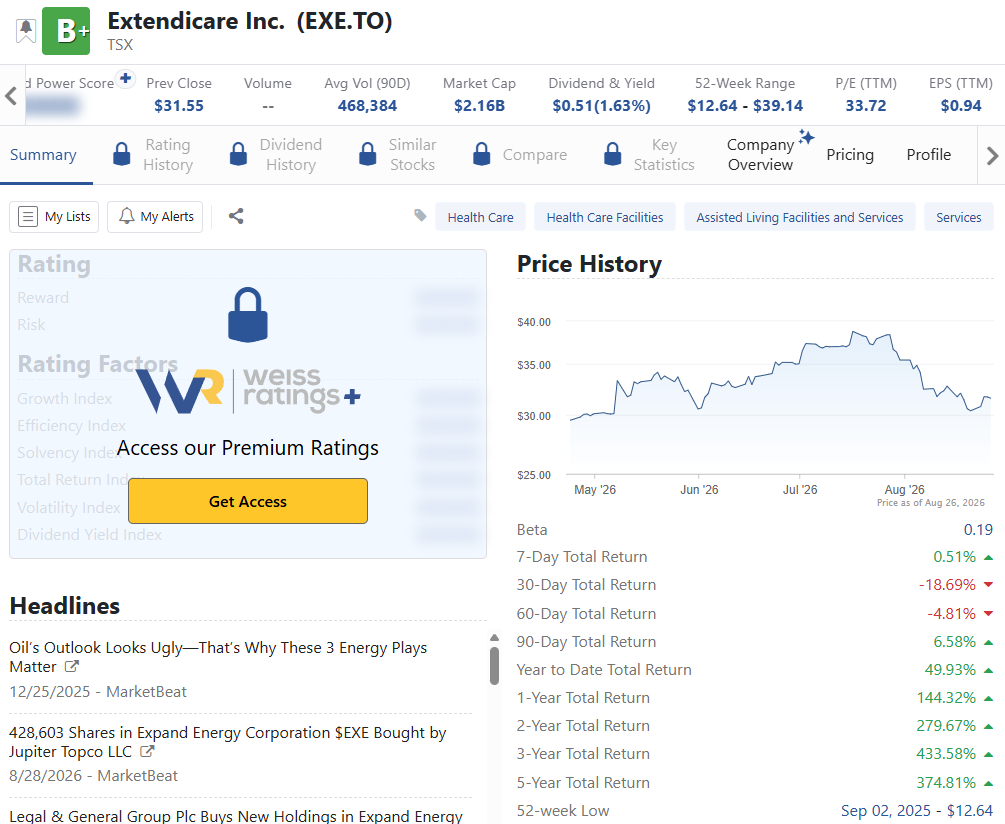The image size is (1005, 824).
Task: Click the bookmark bell icon beside B+ rating
Action: click(26, 30)
